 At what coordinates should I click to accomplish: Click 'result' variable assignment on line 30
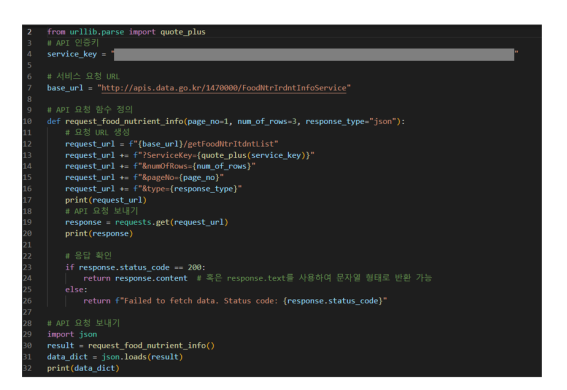(60, 346)
